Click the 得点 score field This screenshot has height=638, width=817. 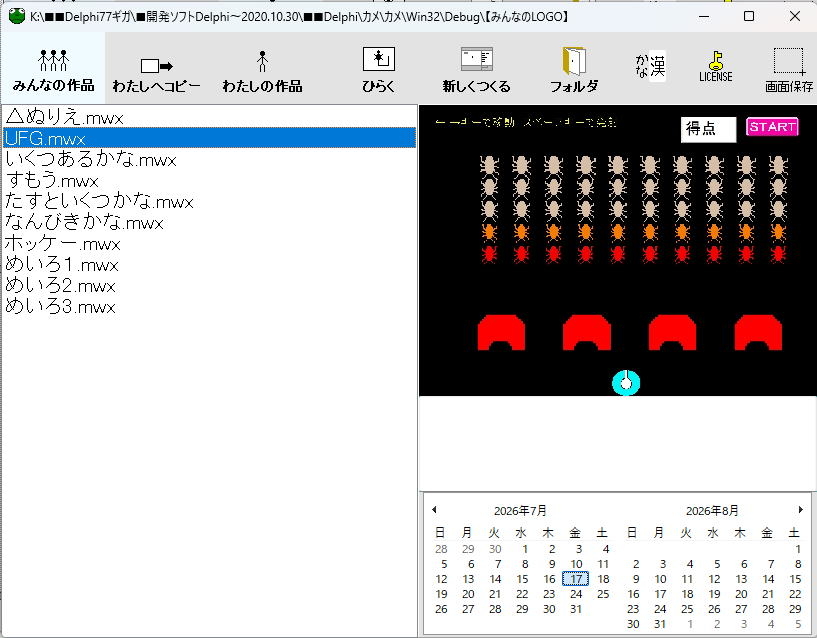pyautogui.click(x=708, y=129)
